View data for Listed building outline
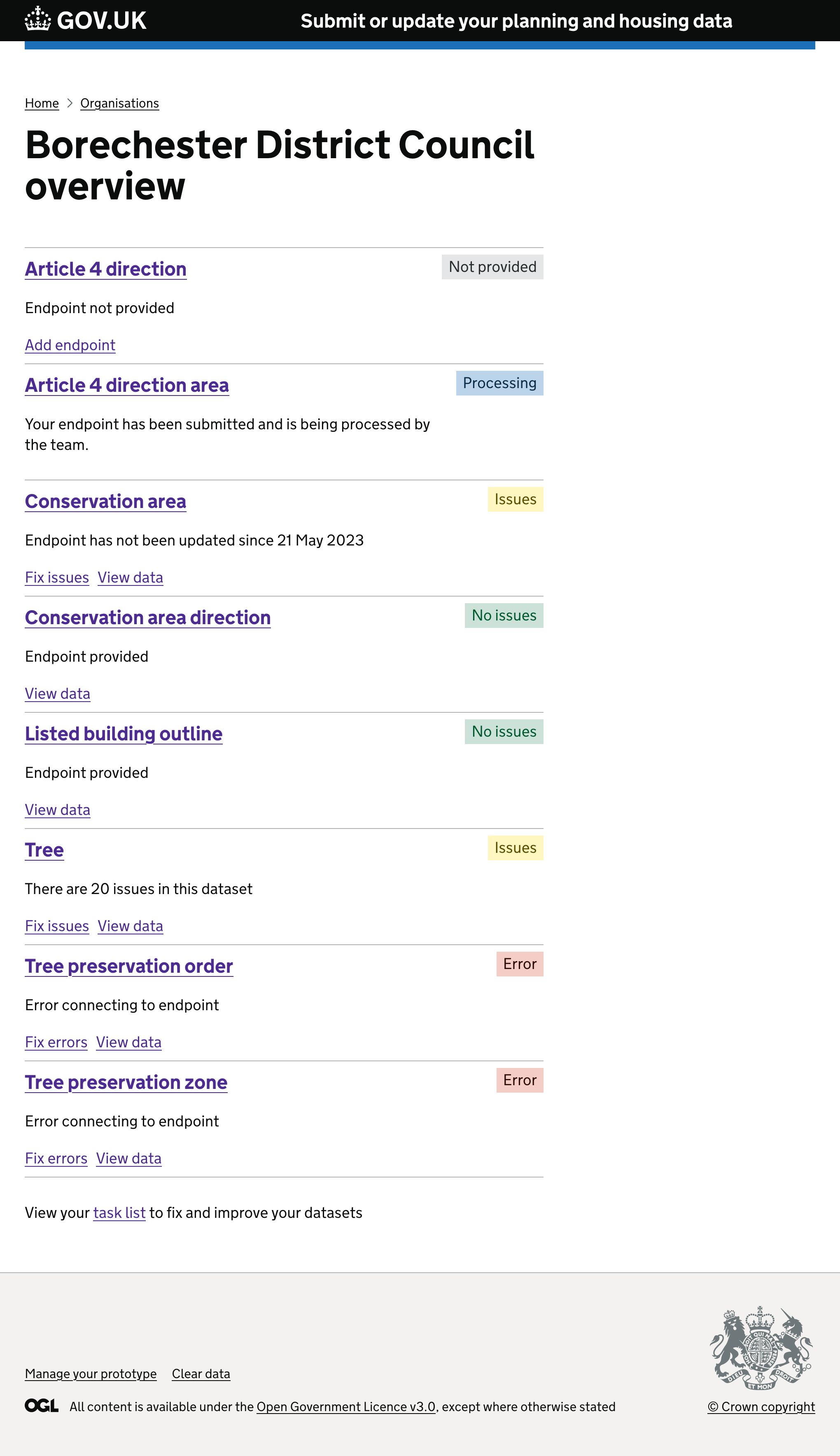 point(57,810)
